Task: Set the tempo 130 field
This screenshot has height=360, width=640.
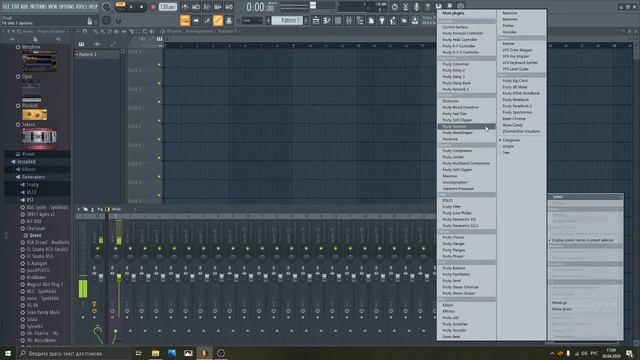Action: (x=167, y=7)
